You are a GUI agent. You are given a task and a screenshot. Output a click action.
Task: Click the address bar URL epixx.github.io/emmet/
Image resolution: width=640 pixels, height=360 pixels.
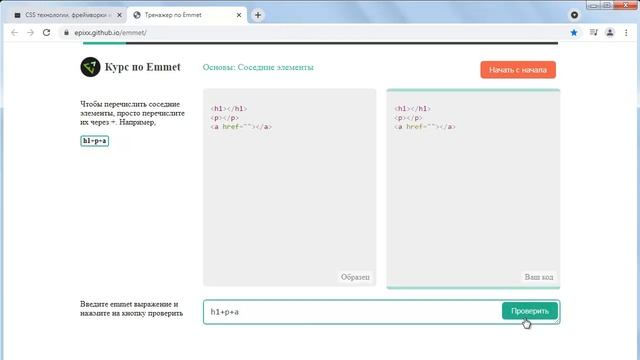(110, 33)
